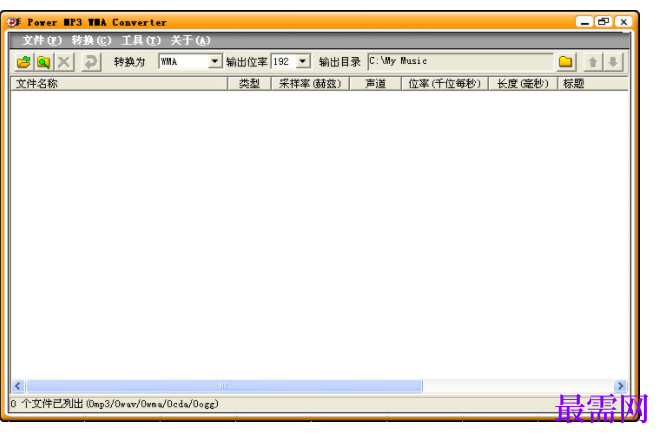Click the 文件名称 column header
Image resolution: width=667 pixels, height=440 pixels.
pos(119,83)
